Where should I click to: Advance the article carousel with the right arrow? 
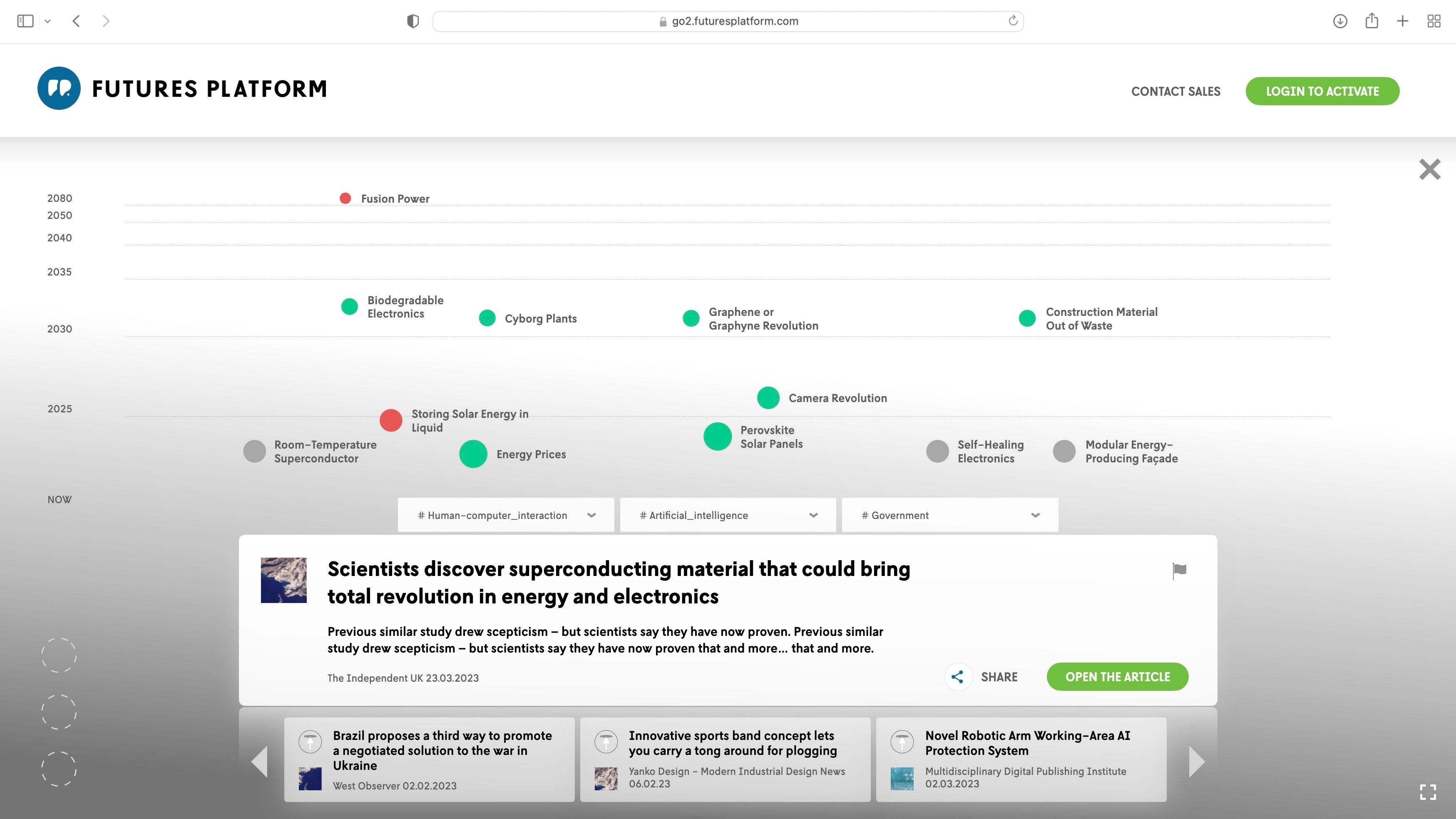[1197, 761]
